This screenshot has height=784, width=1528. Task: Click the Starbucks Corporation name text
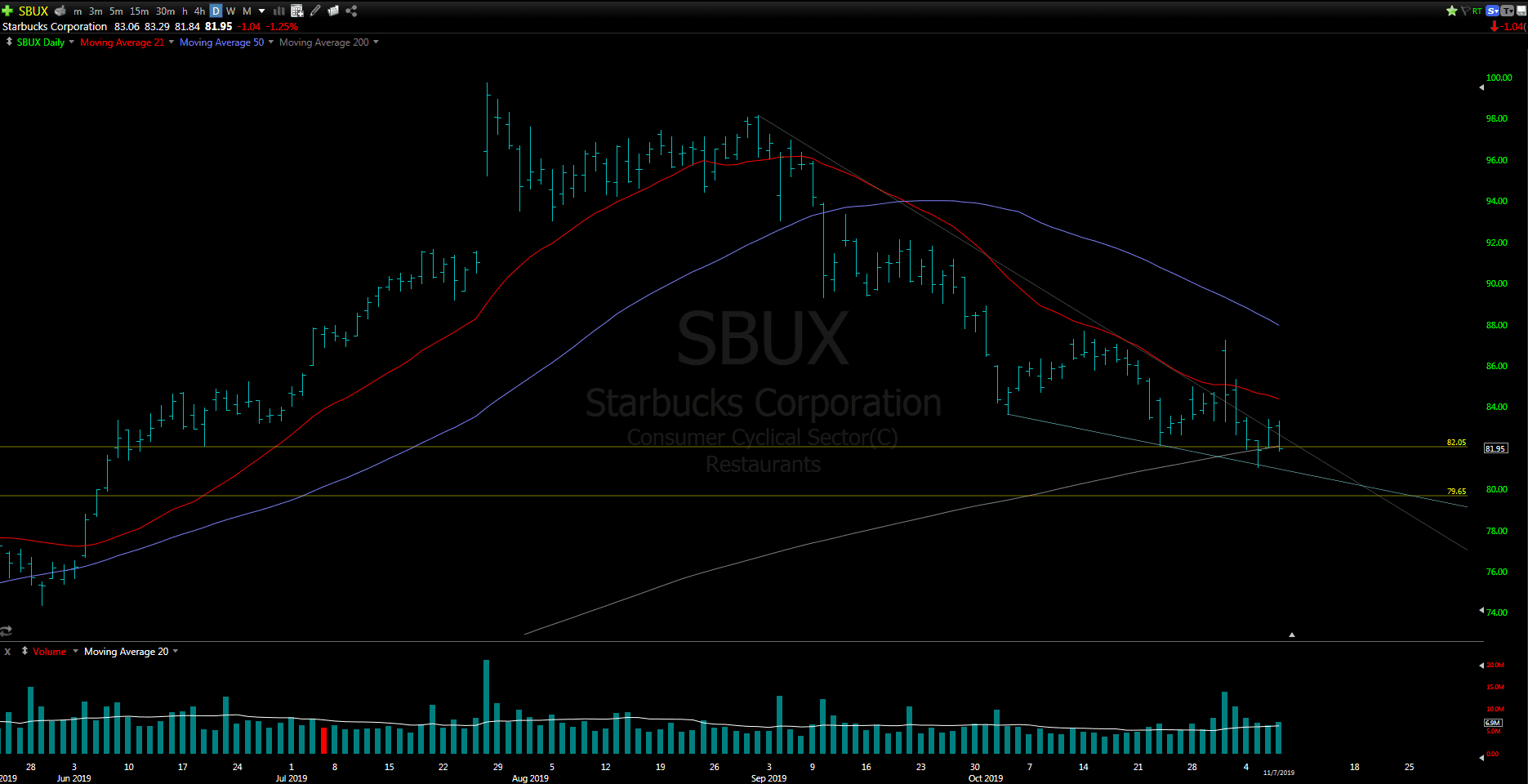(x=55, y=26)
